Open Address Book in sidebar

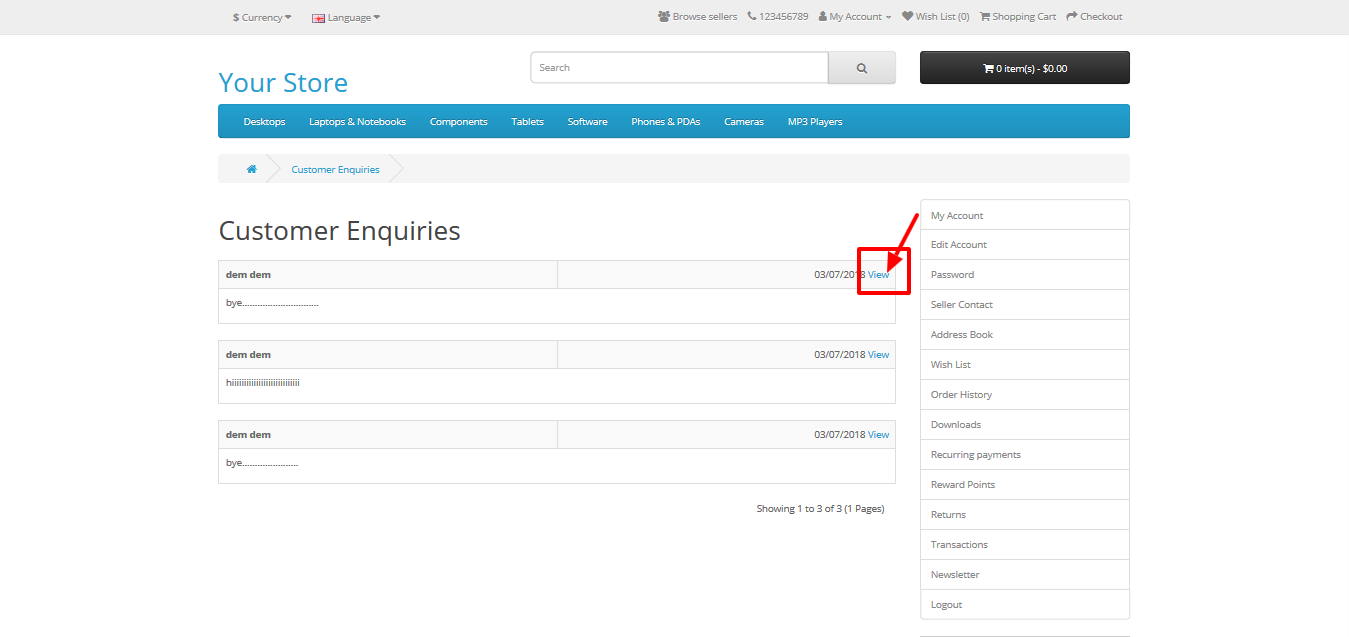1025,335
